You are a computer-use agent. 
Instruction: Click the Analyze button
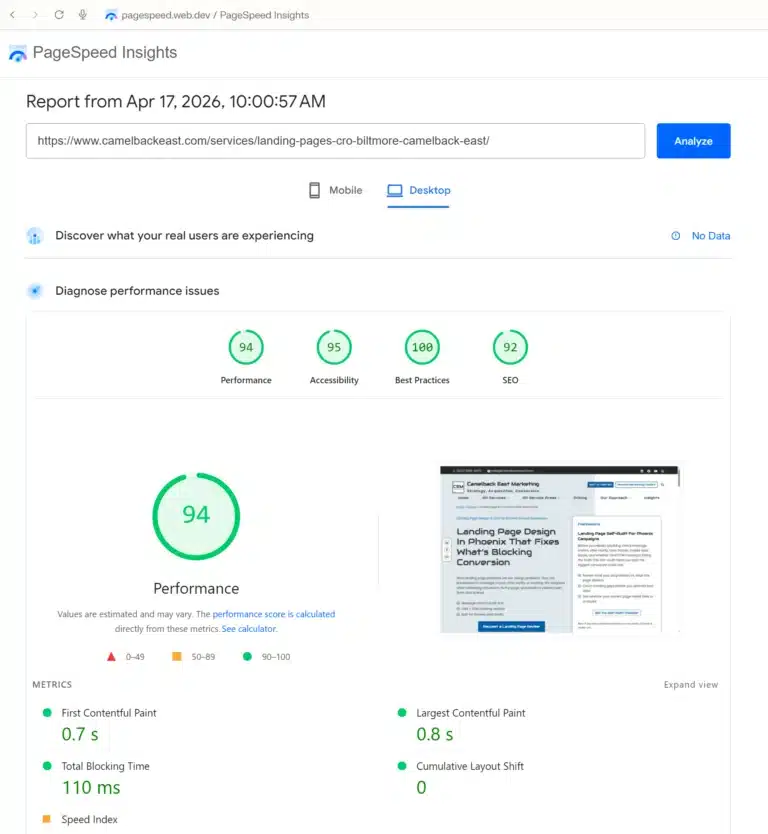tap(694, 141)
